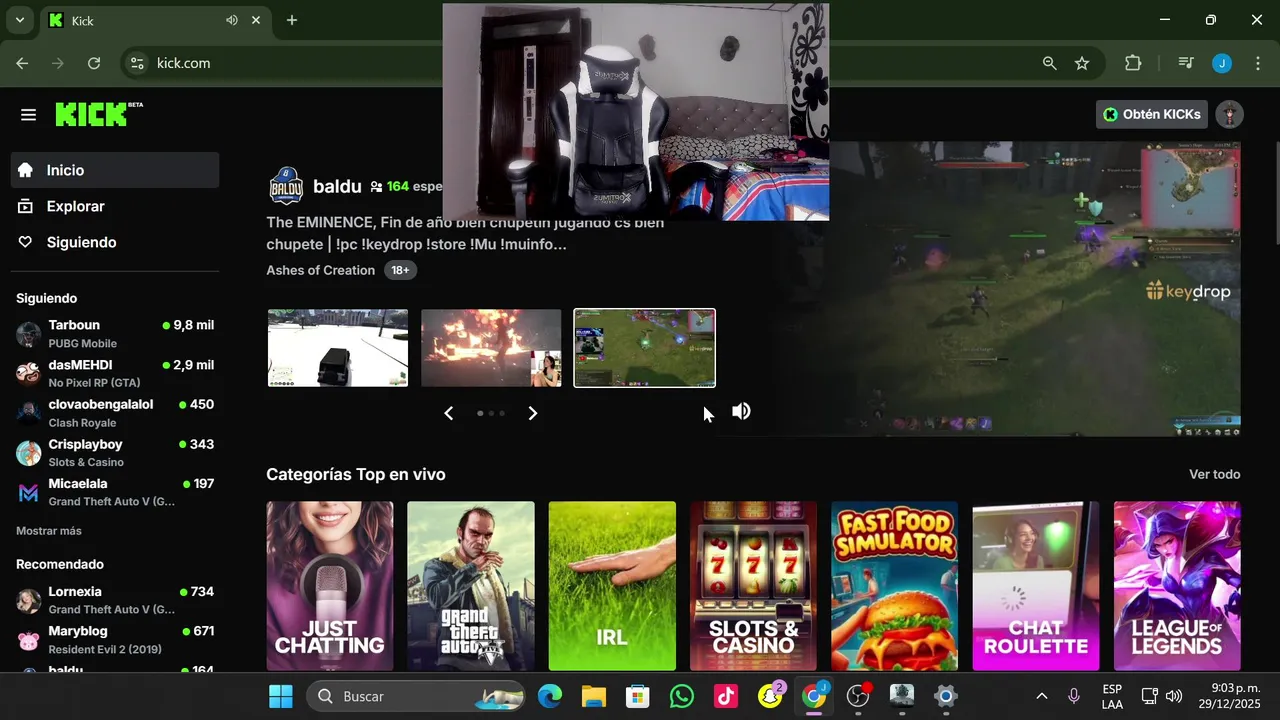Image resolution: width=1280 pixels, height=720 pixels.
Task: Click Ashes of Creation category link
Action: pos(321,270)
